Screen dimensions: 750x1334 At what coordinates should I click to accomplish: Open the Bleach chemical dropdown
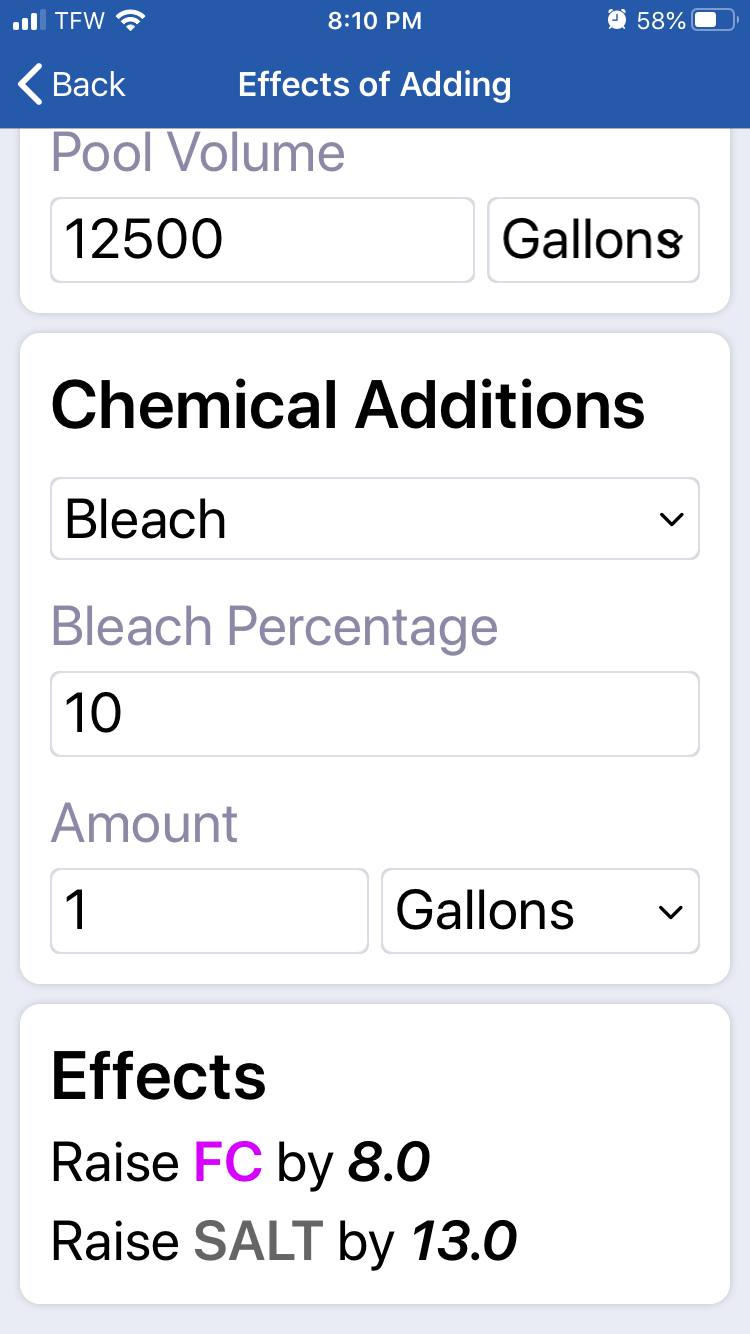(375, 518)
